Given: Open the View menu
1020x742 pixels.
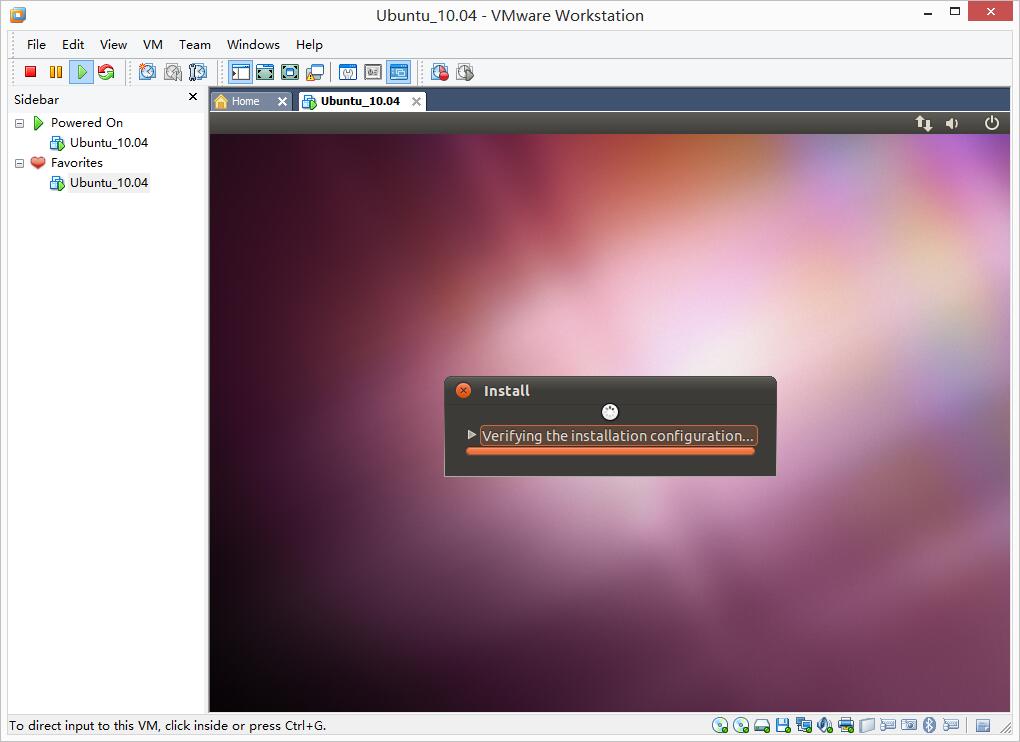Looking at the screenshot, I should coord(113,44).
